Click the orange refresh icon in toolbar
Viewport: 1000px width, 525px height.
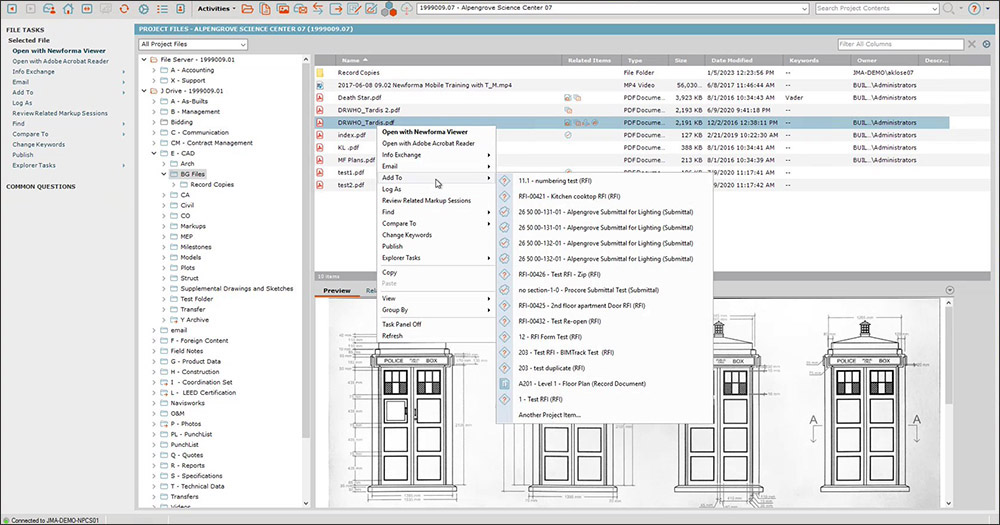124,8
